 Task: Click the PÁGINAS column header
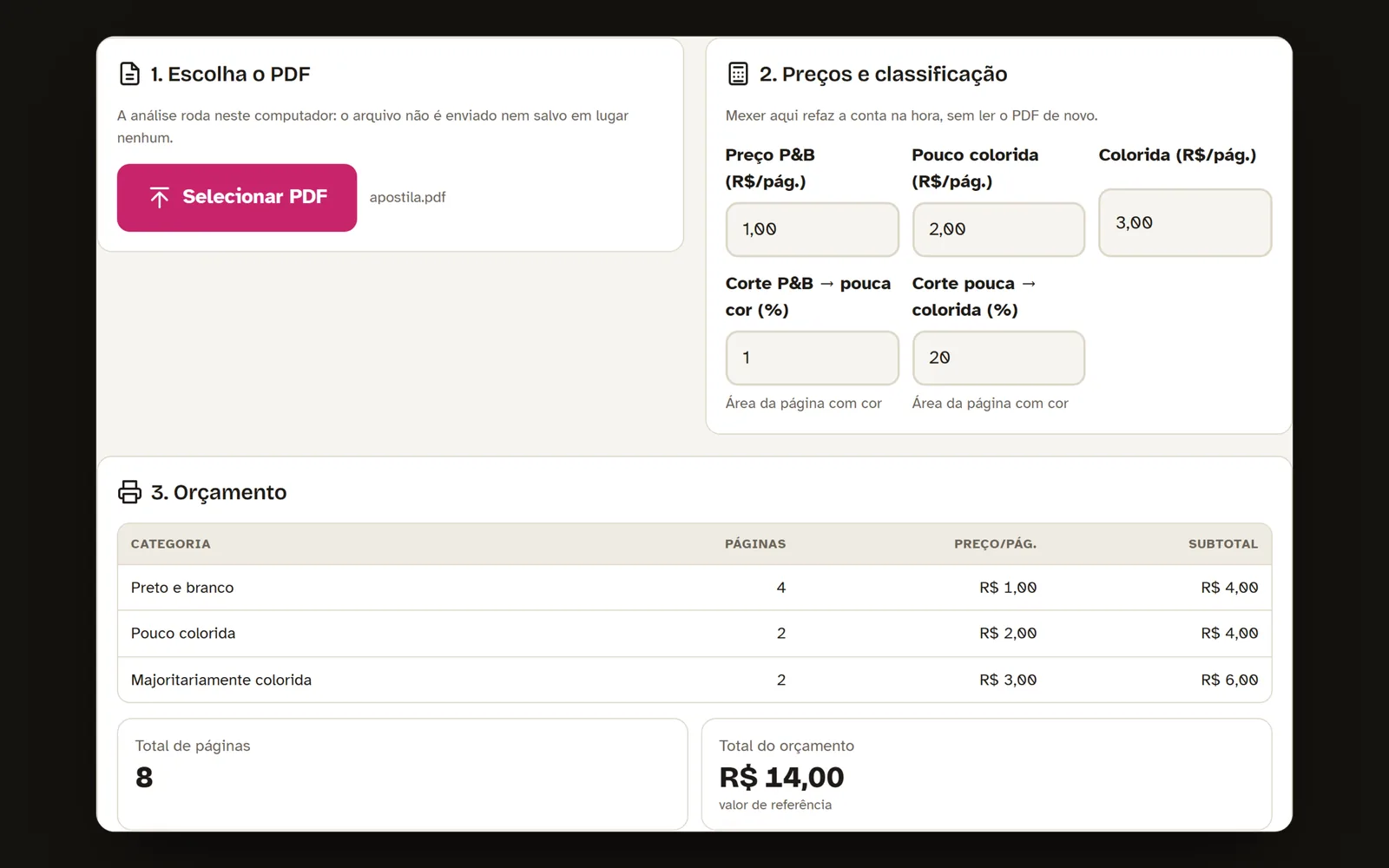755,544
